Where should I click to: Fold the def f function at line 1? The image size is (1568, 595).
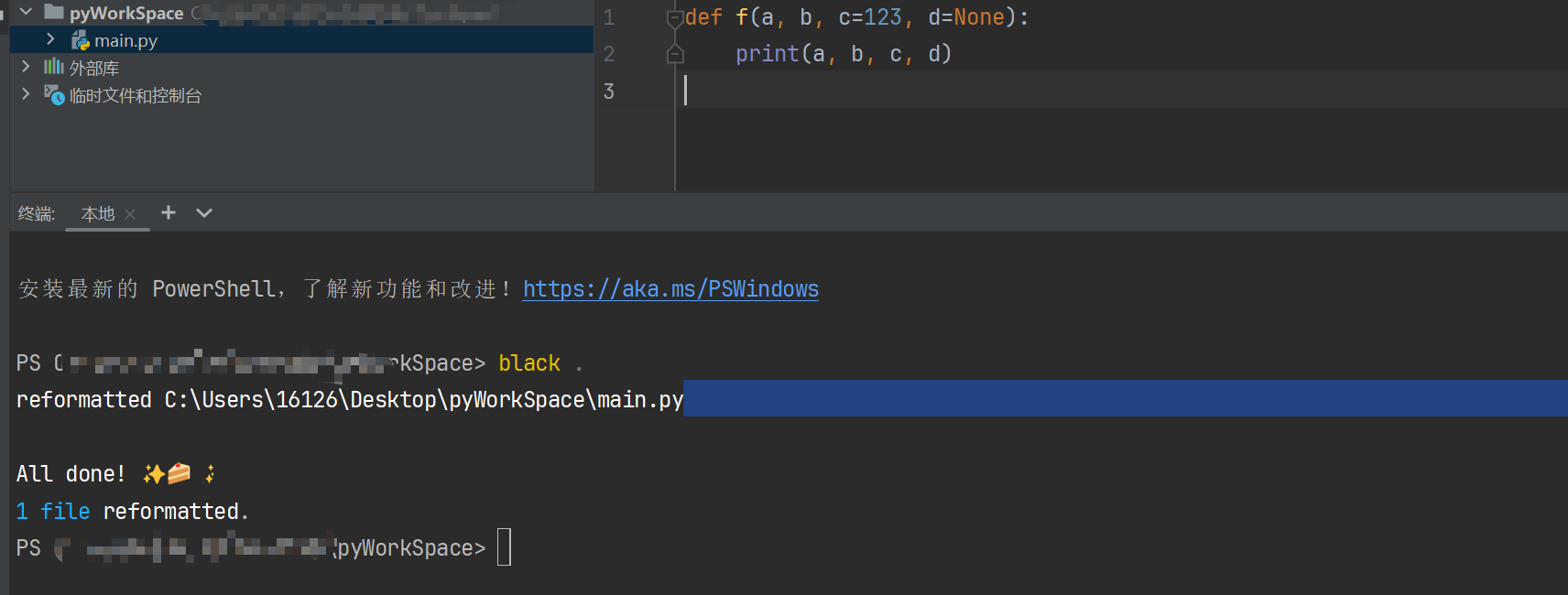tap(675, 17)
